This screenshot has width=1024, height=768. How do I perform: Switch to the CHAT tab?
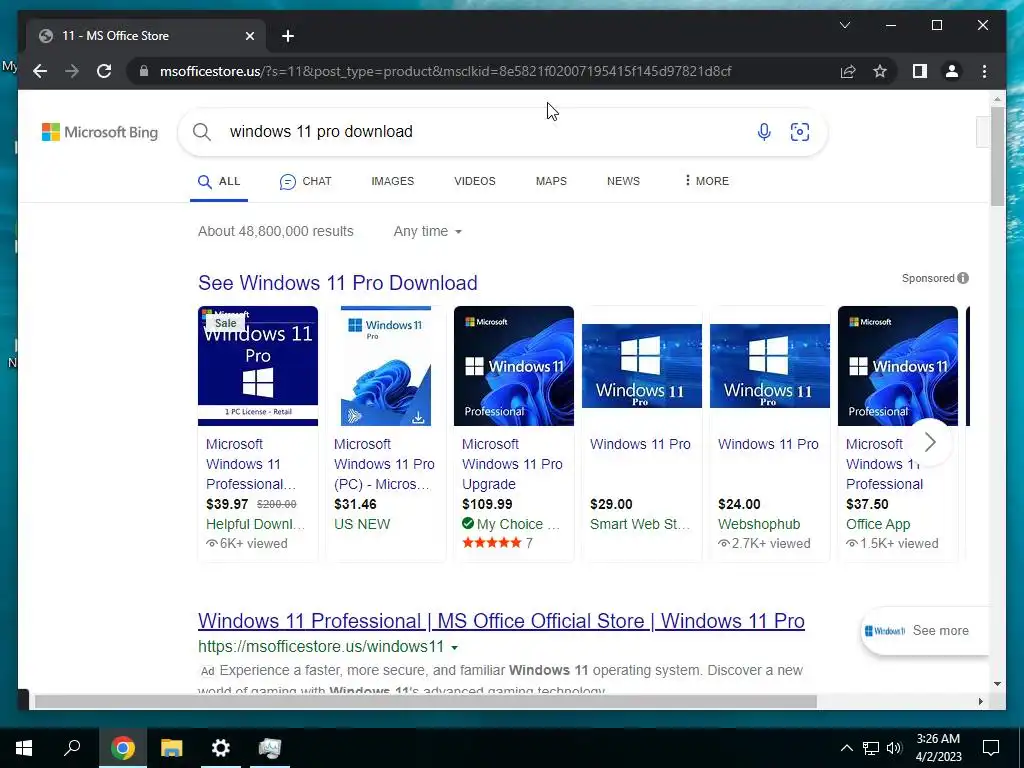pyautogui.click(x=305, y=182)
